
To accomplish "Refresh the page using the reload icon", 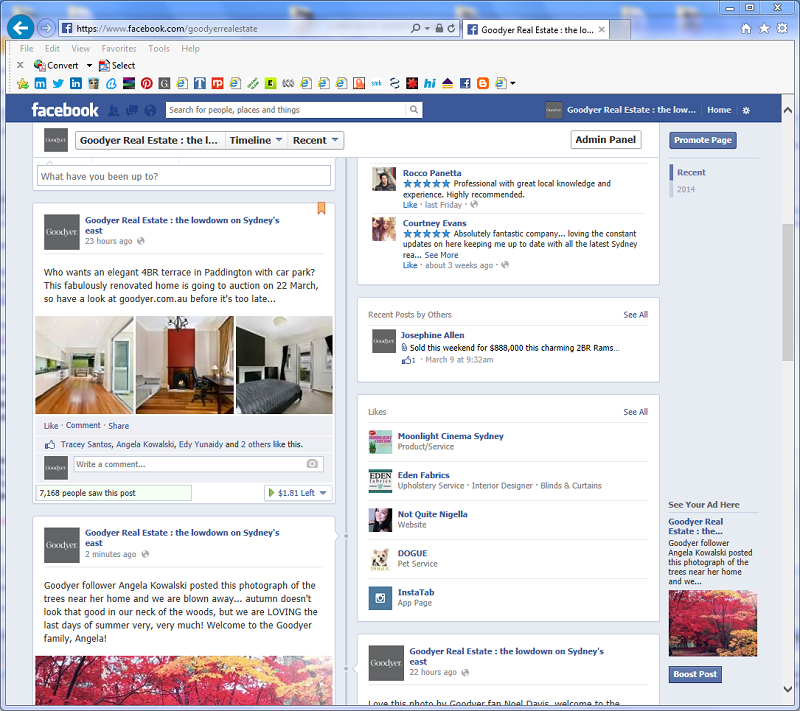I will [x=452, y=29].
